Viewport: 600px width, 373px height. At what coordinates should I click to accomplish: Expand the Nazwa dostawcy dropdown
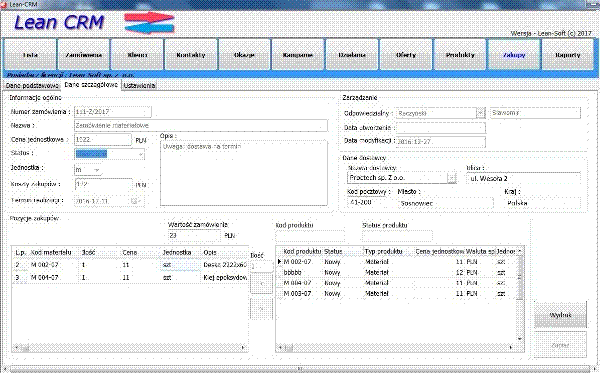[x=452, y=178]
